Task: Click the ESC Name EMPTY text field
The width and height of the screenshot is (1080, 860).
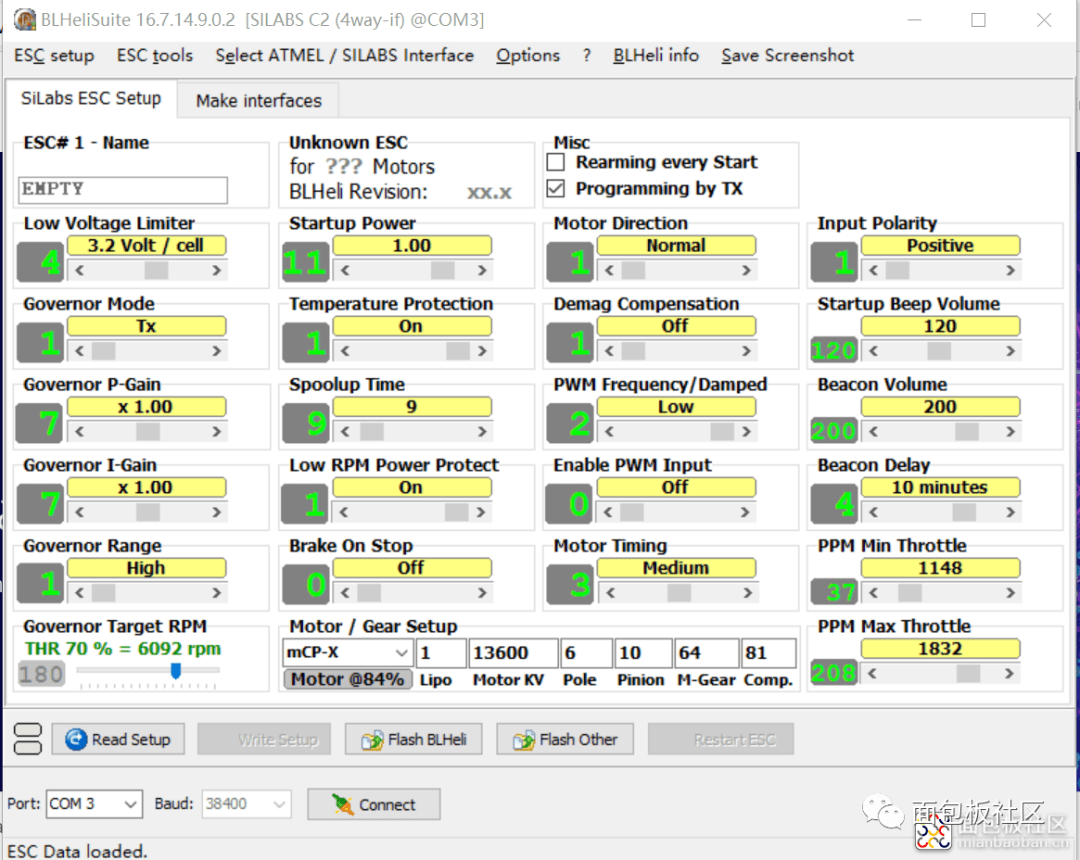Action: (123, 190)
